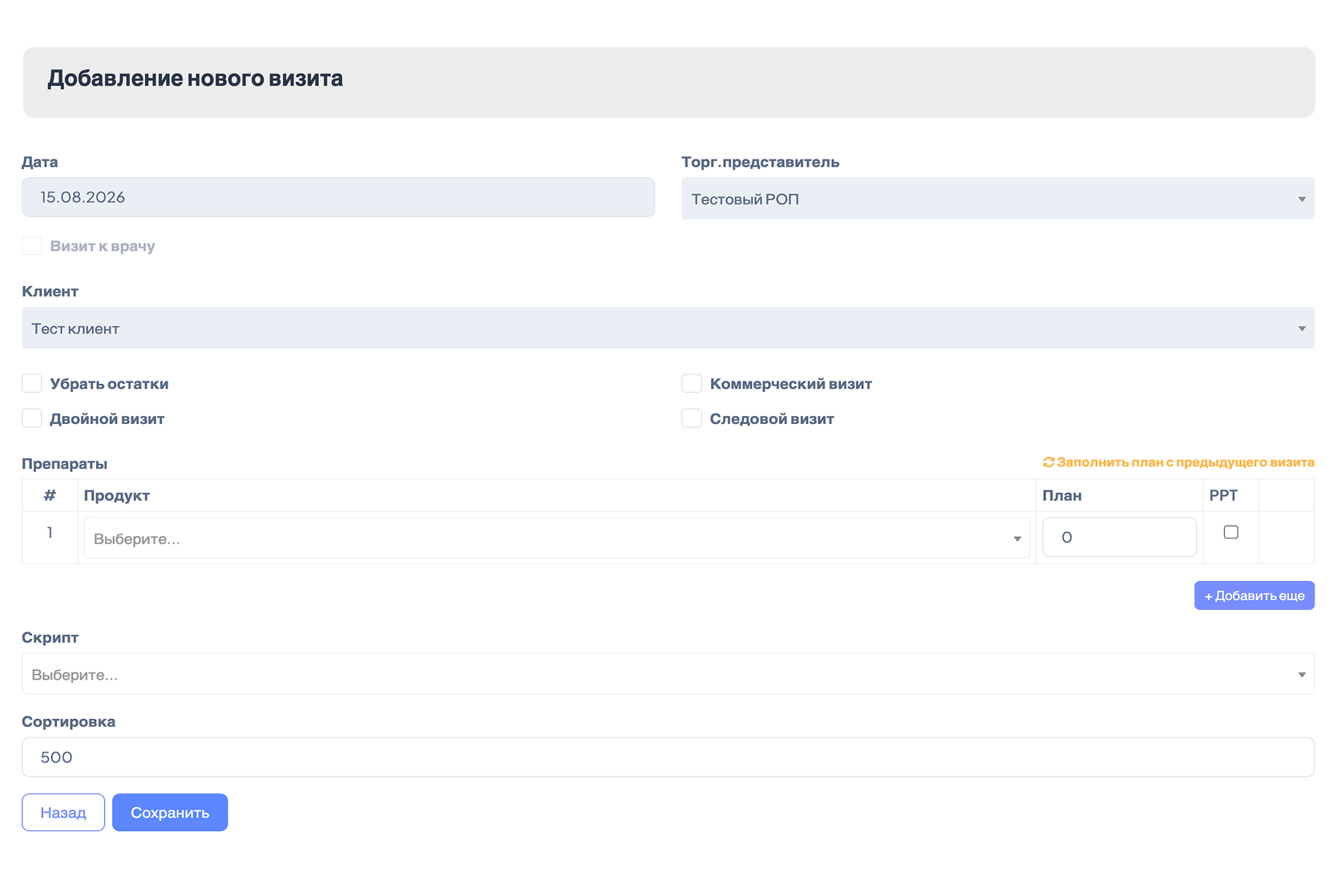
Task: Focus the План input showing 0
Action: pos(1120,537)
